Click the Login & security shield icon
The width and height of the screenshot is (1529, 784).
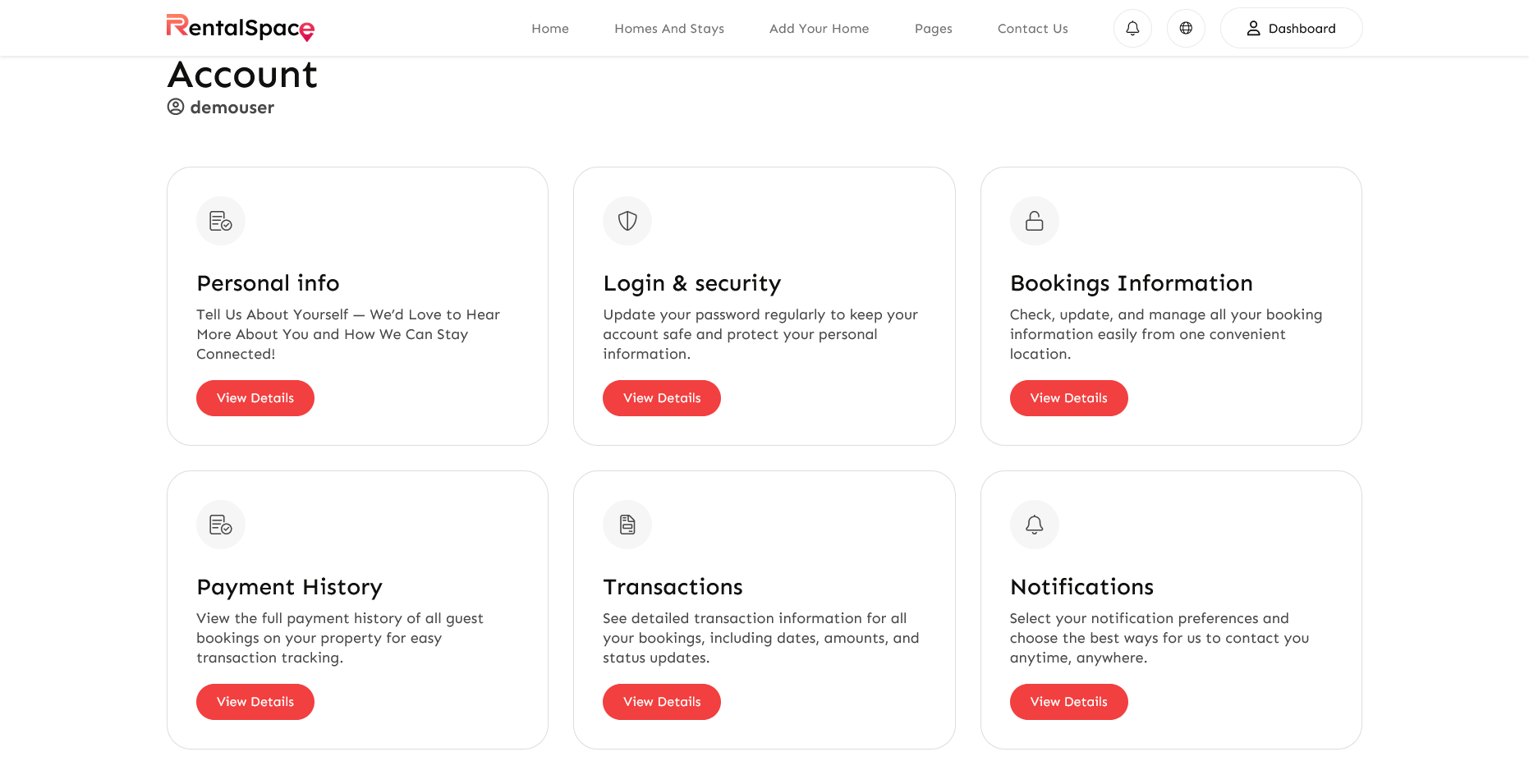click(627, 221)
